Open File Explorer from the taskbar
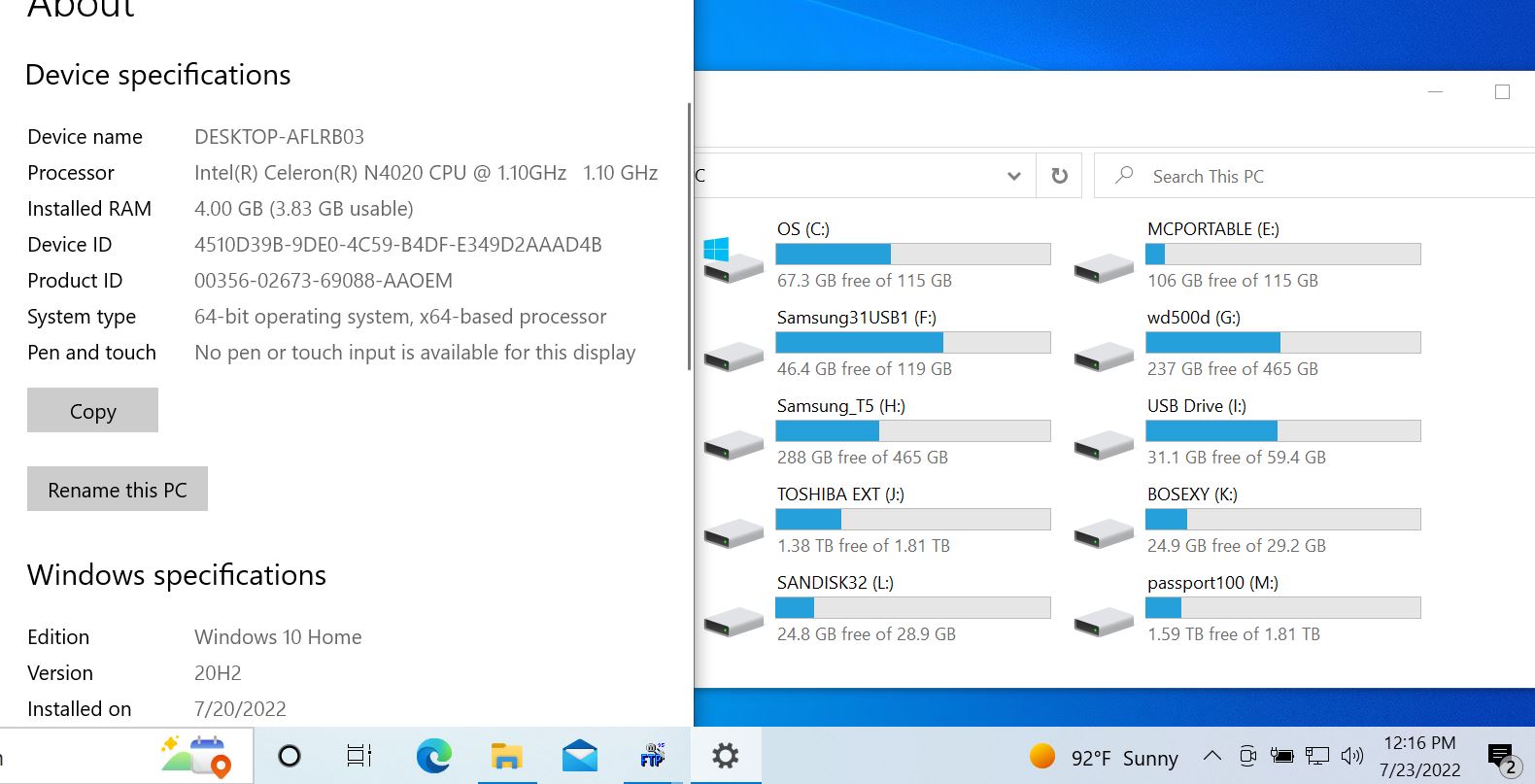 pos(506,756)
